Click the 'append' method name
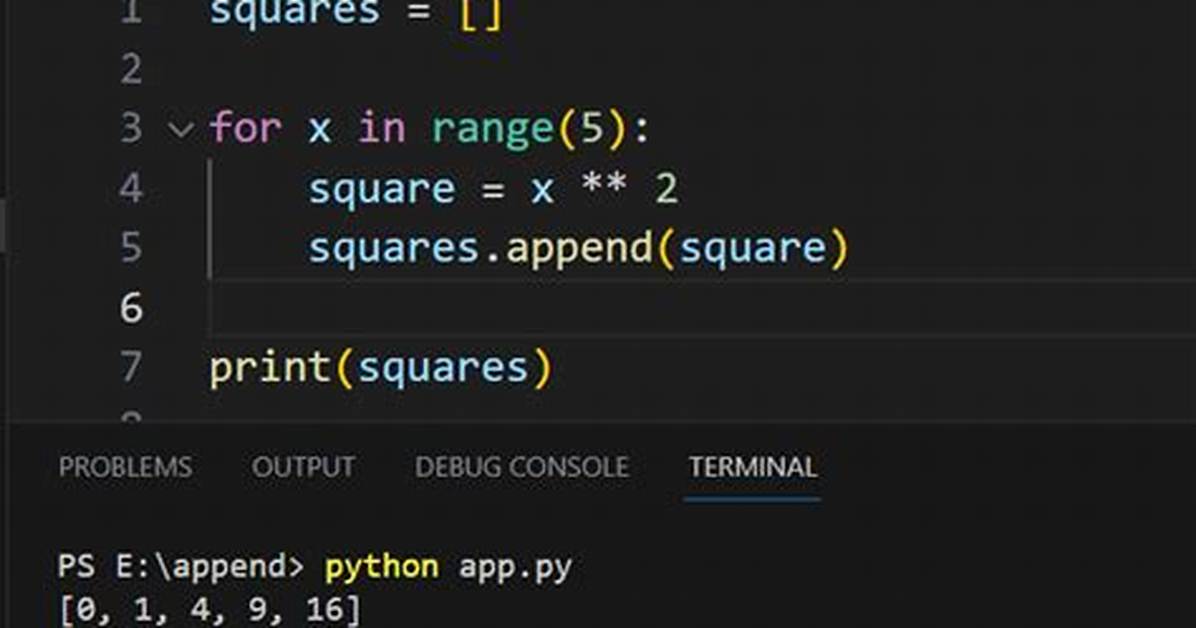 pos(579,249)
